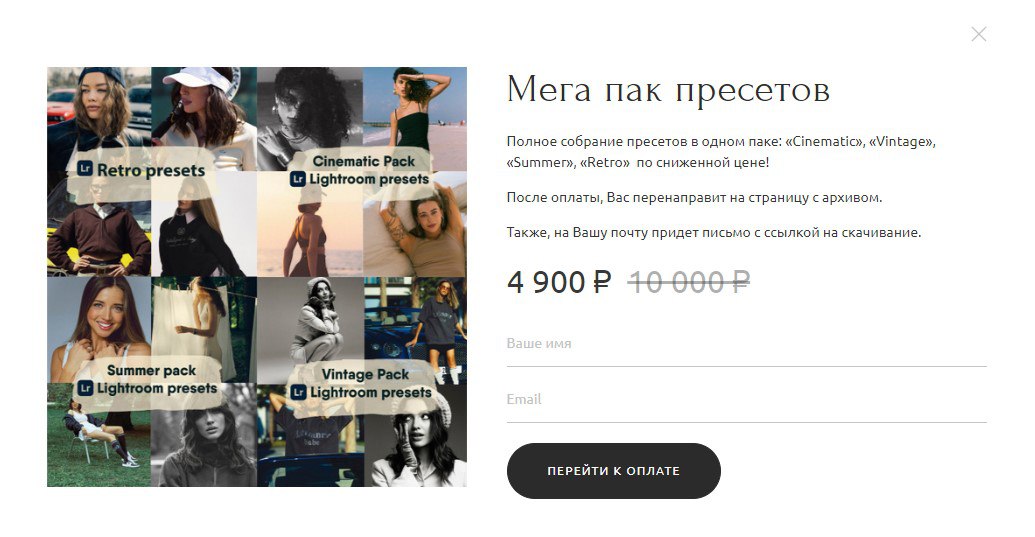Click the Retro presets label text
The width and height of the screenshot is (1035, 537).
[151, 170]
